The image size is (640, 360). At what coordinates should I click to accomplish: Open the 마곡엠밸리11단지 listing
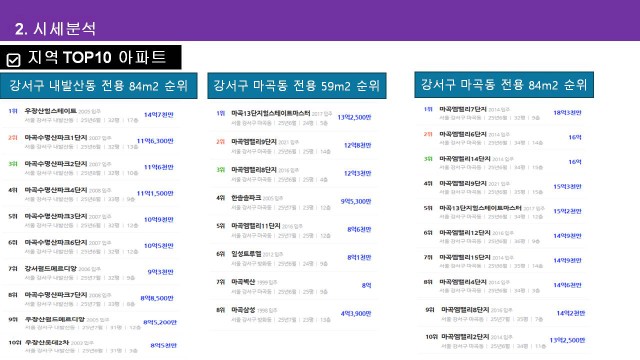[256, 226]
